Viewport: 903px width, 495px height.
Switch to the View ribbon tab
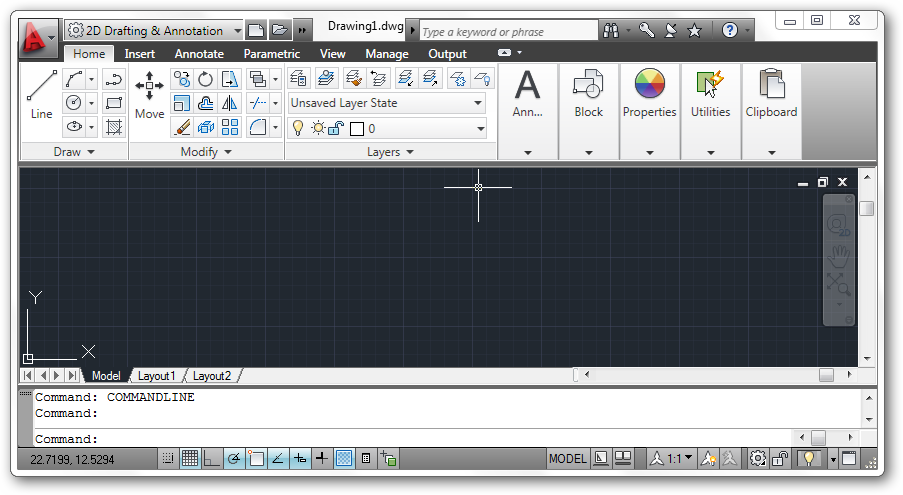[332, 54]
